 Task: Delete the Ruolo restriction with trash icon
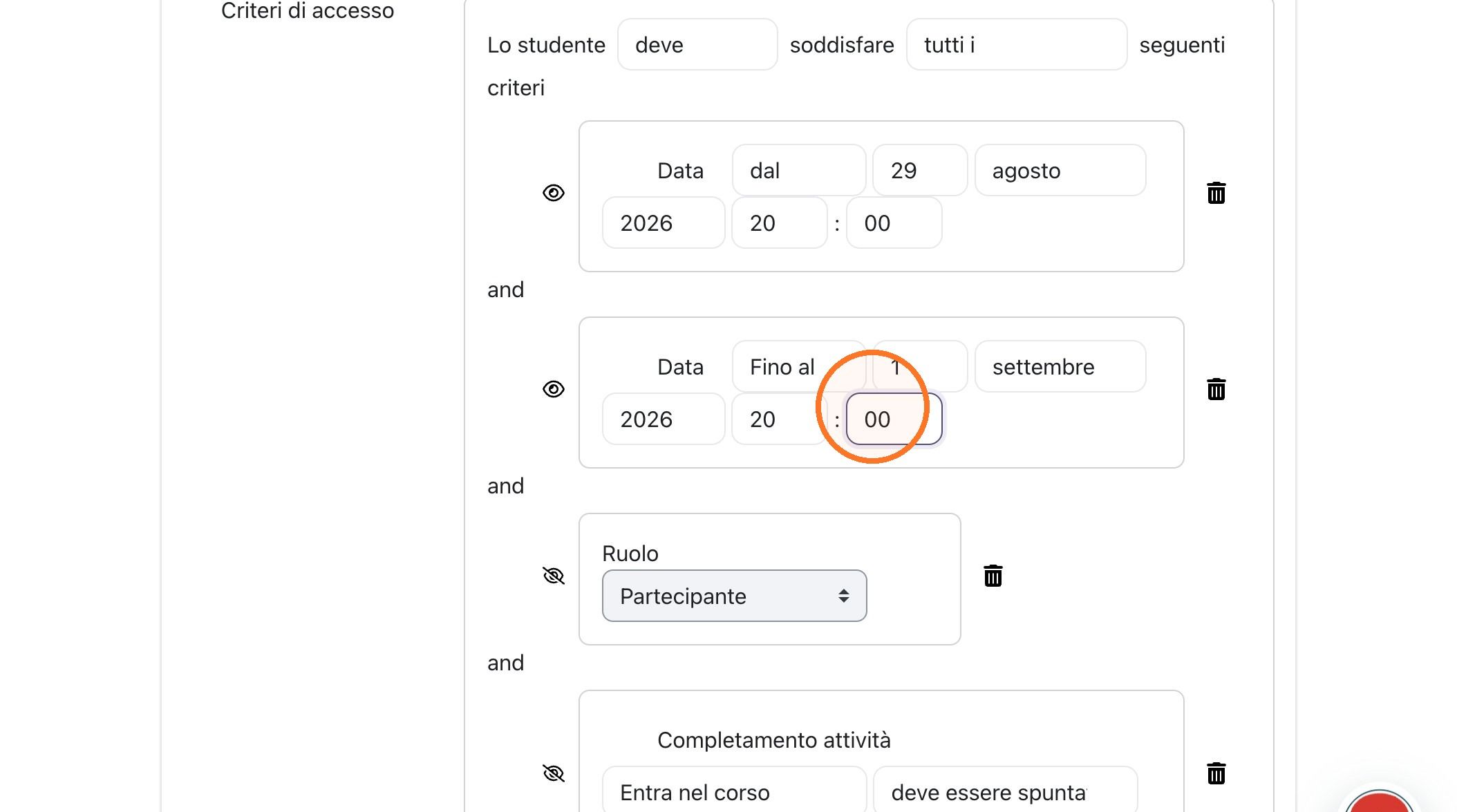(993, 576)
